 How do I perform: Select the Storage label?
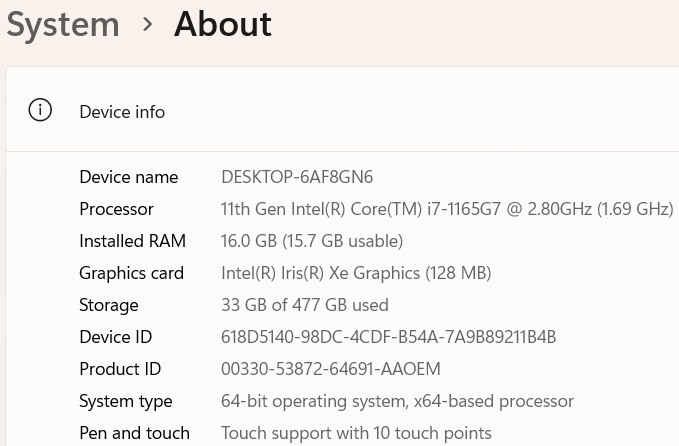109,305
